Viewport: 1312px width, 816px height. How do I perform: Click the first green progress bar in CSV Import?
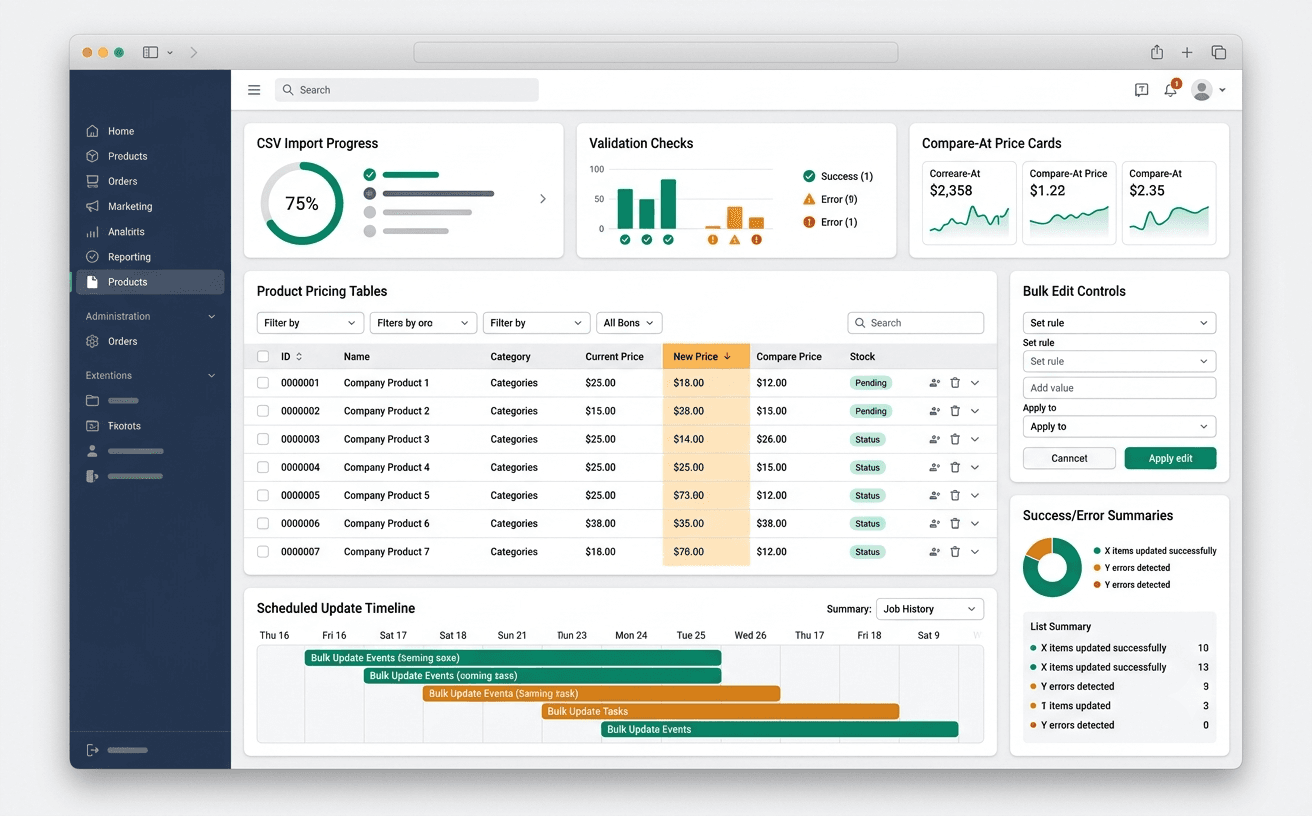pyautogui.click(x=410, y=175)
